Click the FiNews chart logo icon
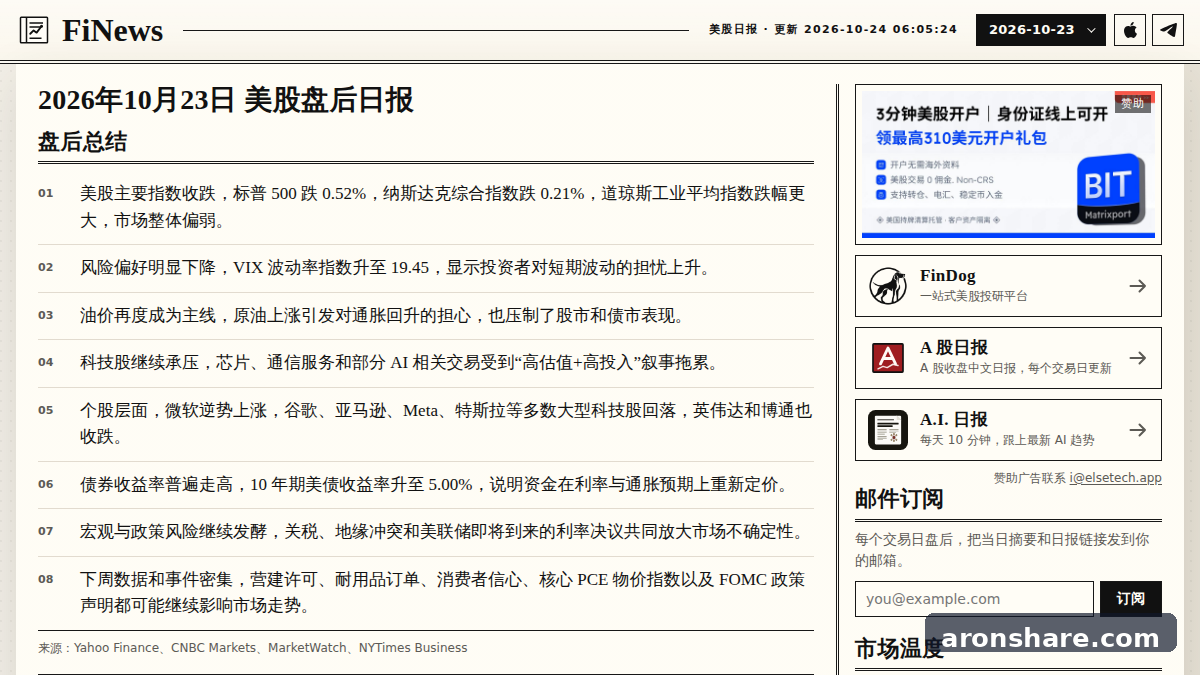The image size is (1200, 675). point(34,30)
